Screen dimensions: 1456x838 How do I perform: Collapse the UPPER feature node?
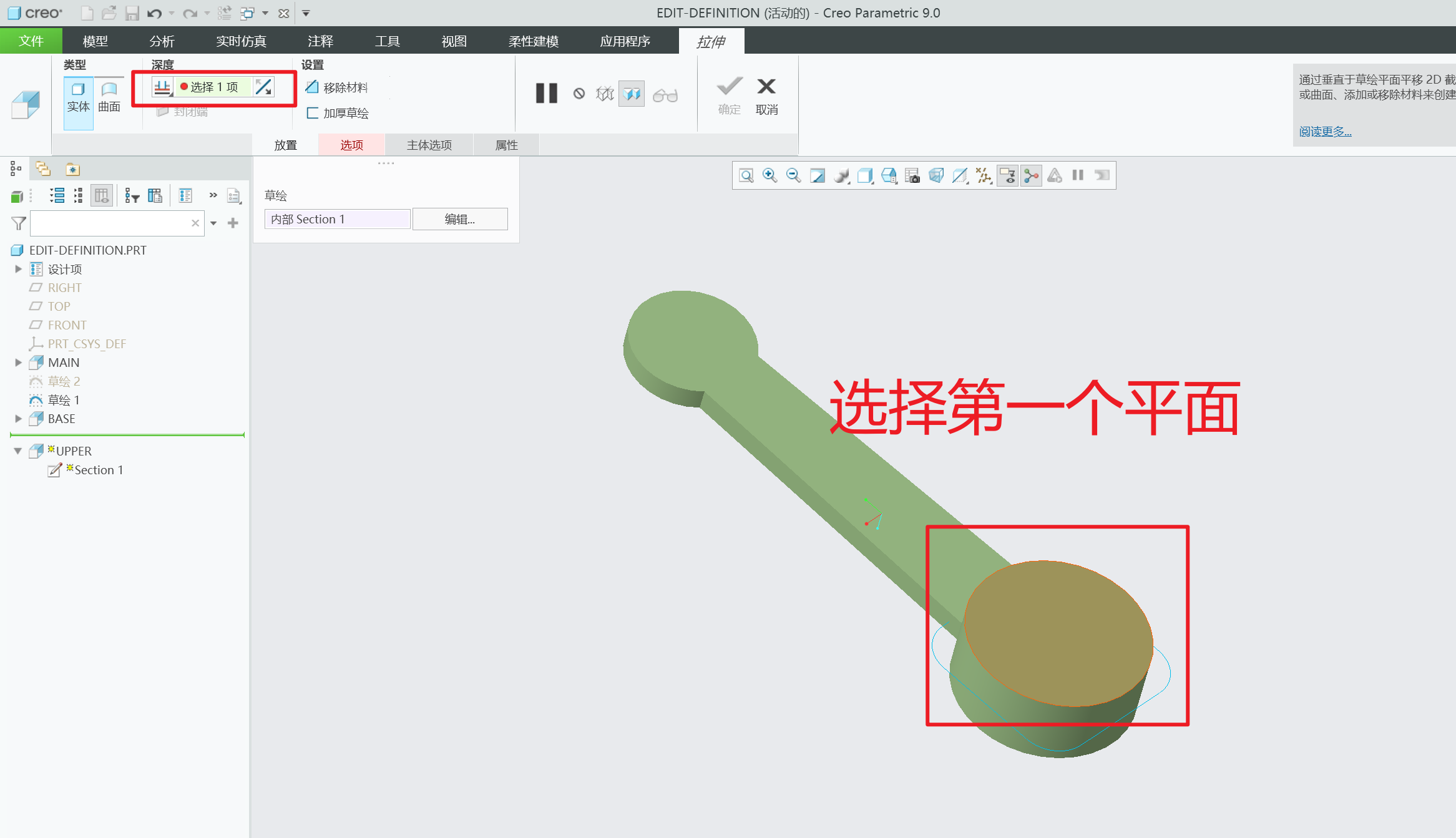click(18, 451)
